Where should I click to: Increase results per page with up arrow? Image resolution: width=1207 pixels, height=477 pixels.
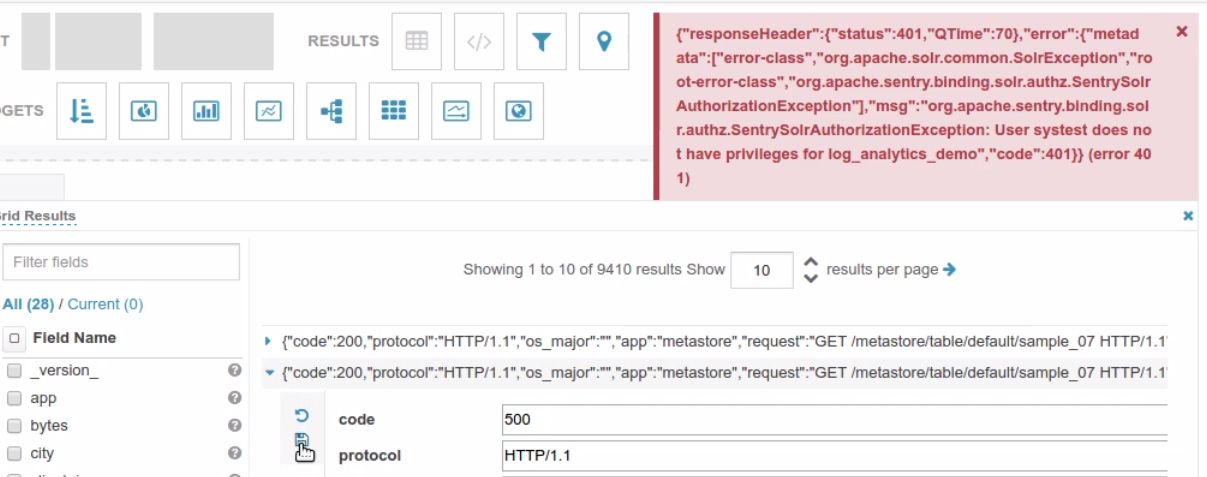811,263
